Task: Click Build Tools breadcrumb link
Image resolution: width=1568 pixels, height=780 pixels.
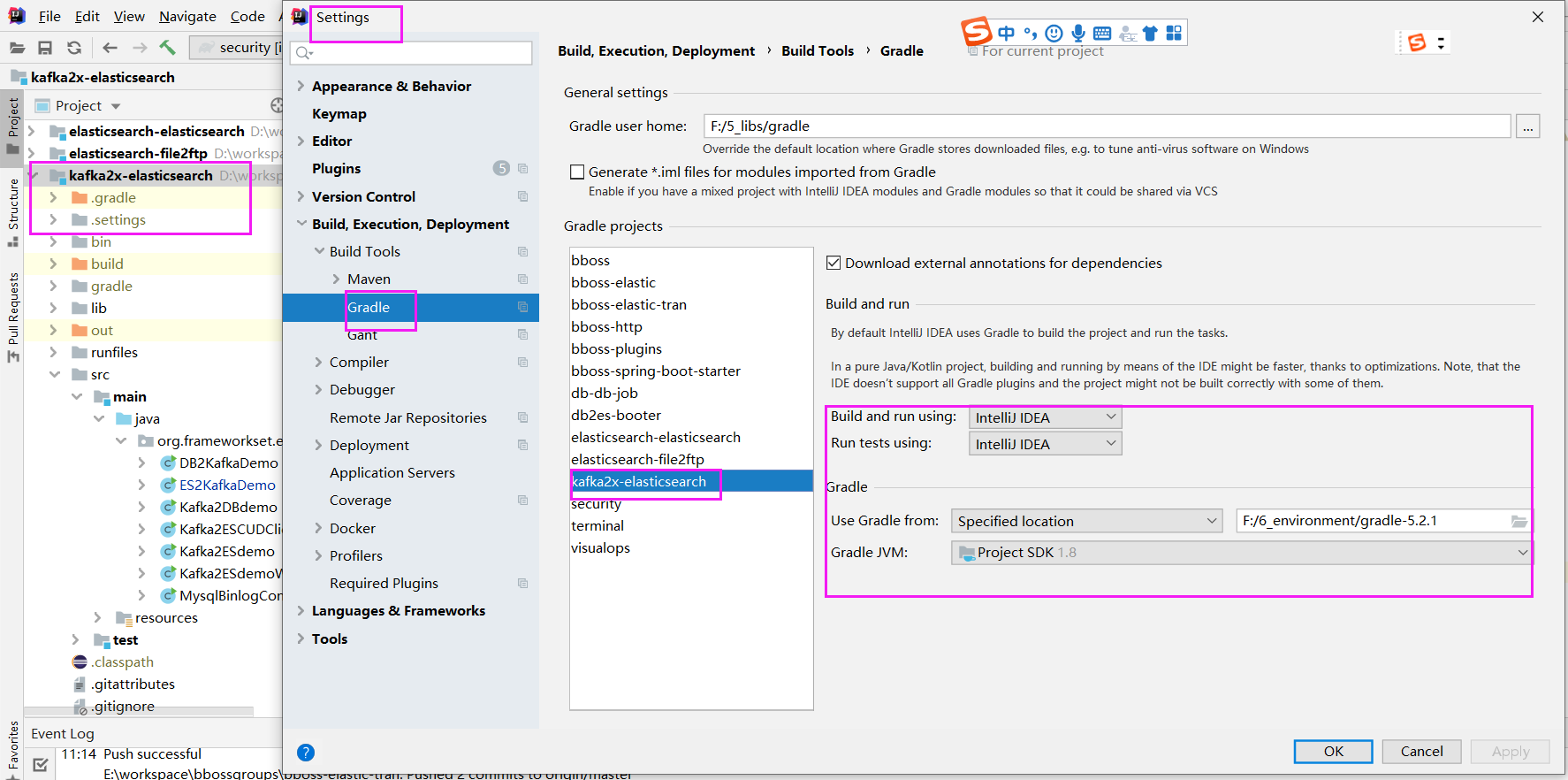Action: click(x=818, y=51)
